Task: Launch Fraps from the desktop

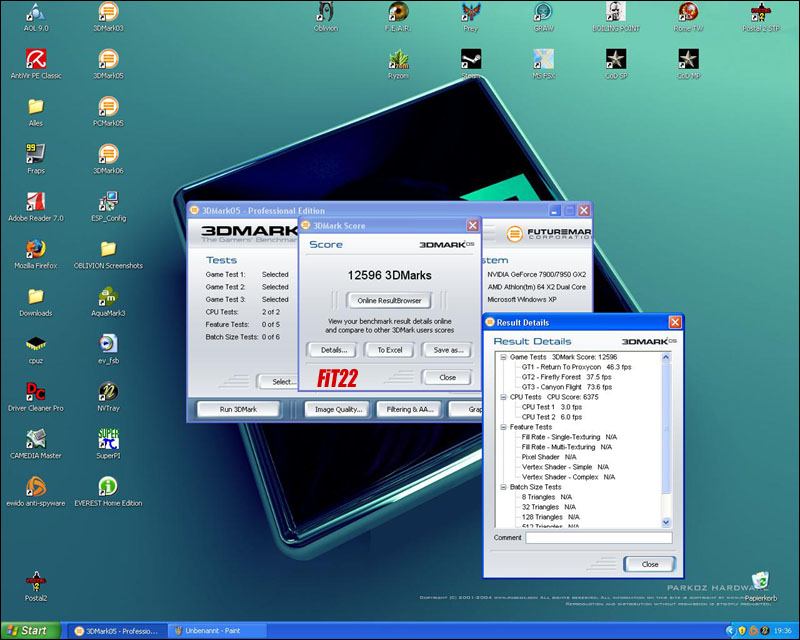Action: click(x=36, y=159)
